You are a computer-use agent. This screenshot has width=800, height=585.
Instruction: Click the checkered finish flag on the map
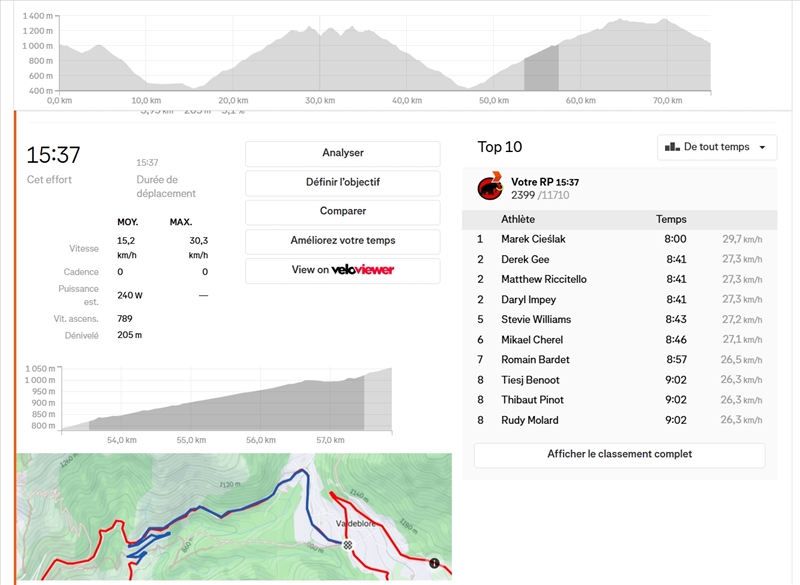pyautogui.click(x=347, y=545)
